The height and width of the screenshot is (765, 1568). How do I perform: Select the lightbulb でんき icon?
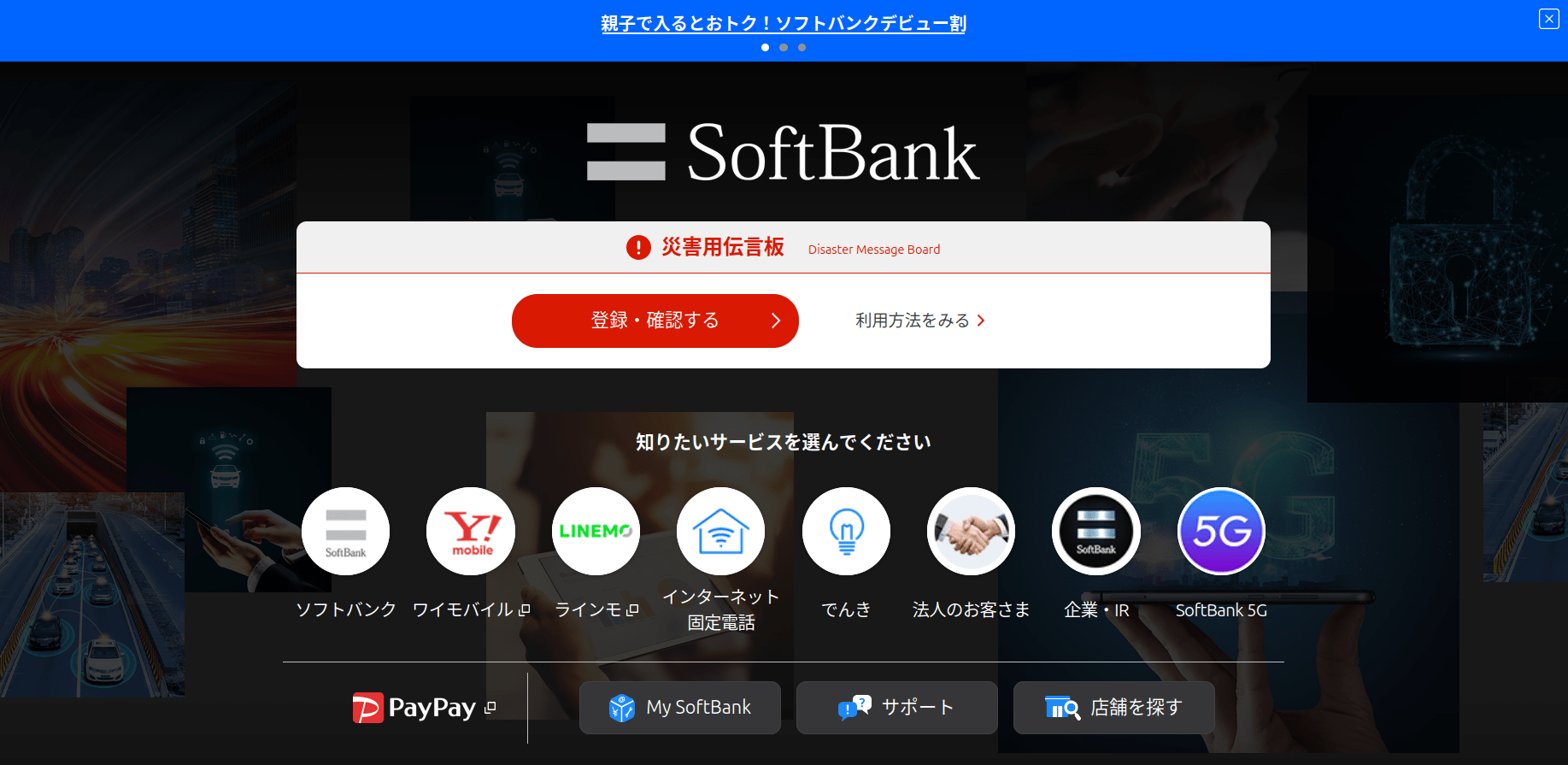[x=846, y=532]
